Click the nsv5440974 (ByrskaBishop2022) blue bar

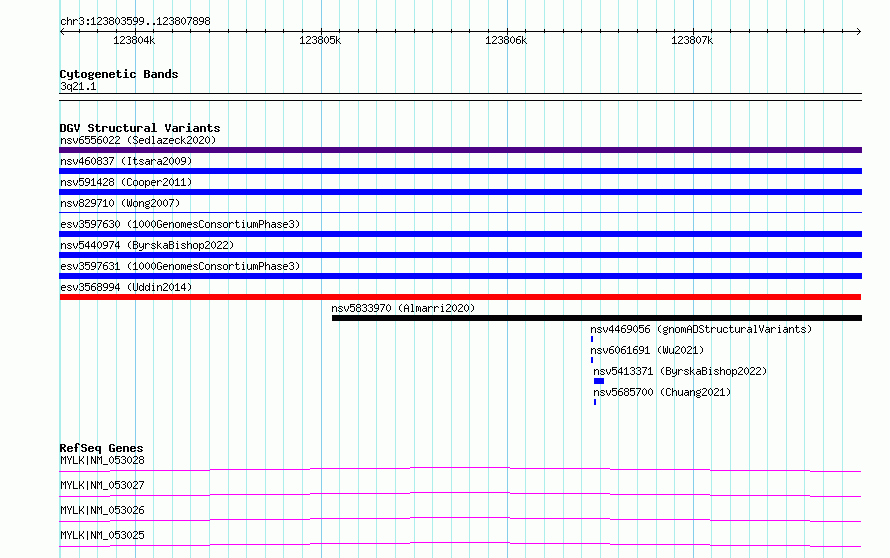click(460, 255)
